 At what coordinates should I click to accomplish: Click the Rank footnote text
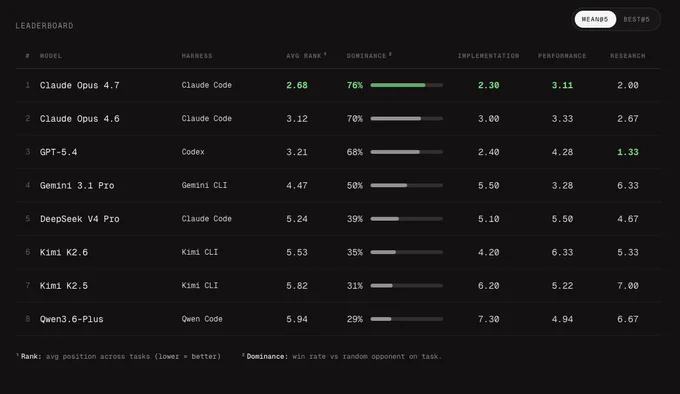pos(119,356)
